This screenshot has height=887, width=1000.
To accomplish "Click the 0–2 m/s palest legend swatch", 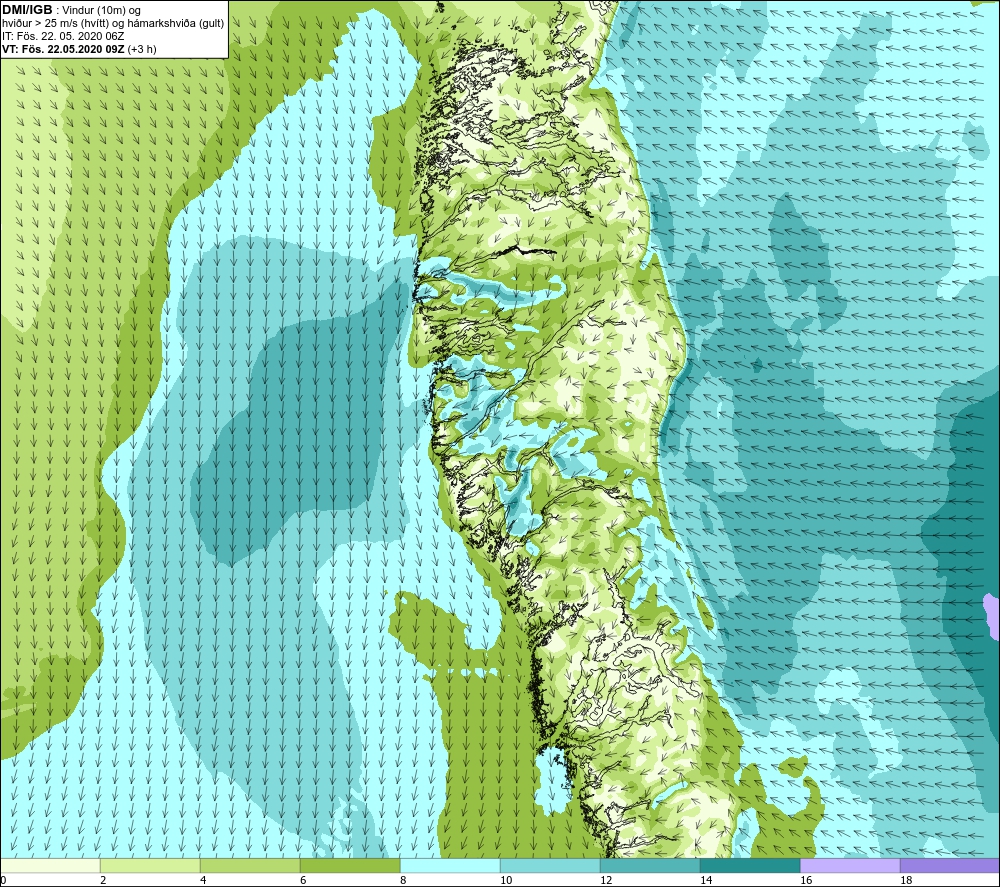I will (x=50, y=865).
